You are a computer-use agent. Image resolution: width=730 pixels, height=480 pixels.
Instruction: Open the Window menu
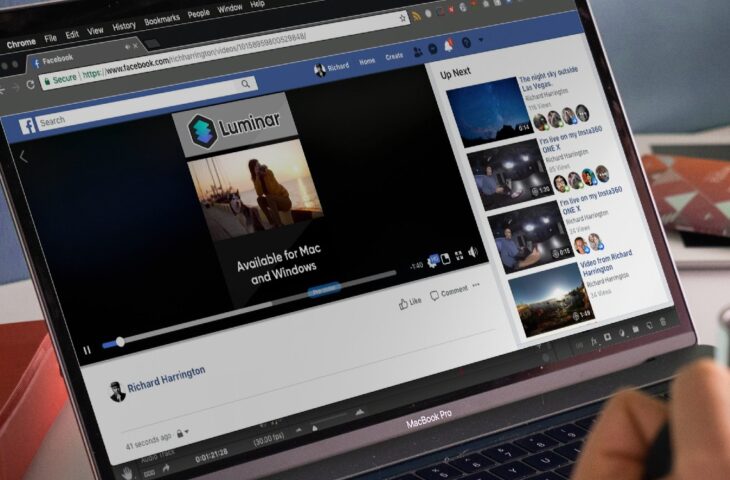[230, 8]
